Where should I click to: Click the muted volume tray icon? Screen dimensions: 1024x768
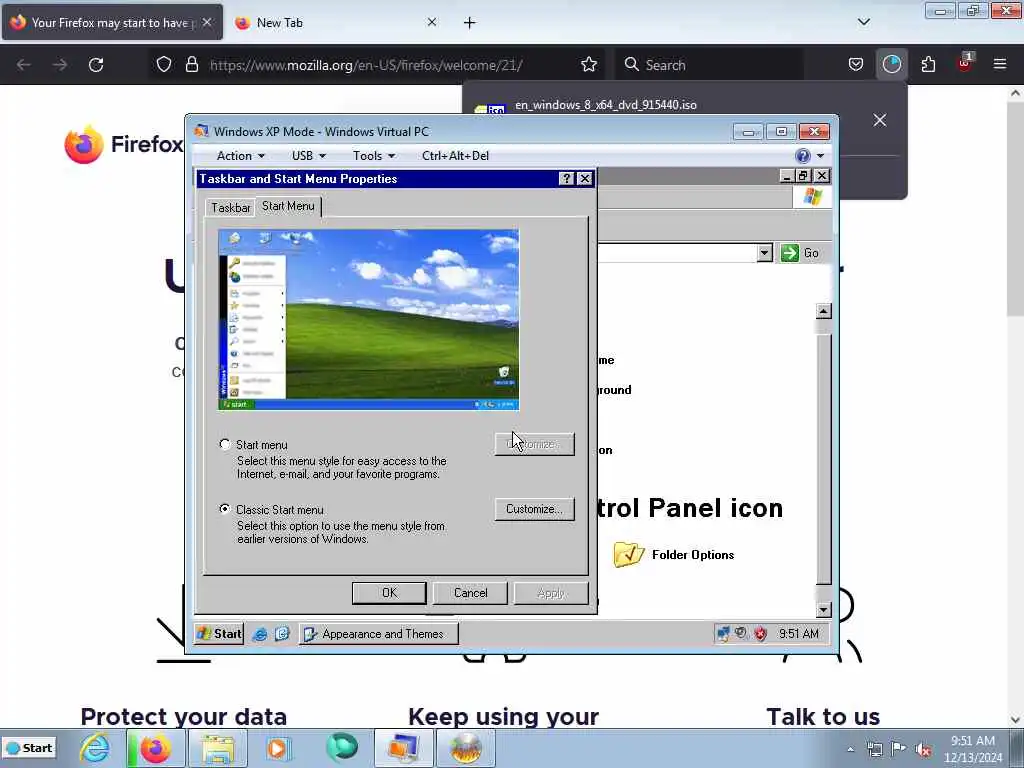923,749
